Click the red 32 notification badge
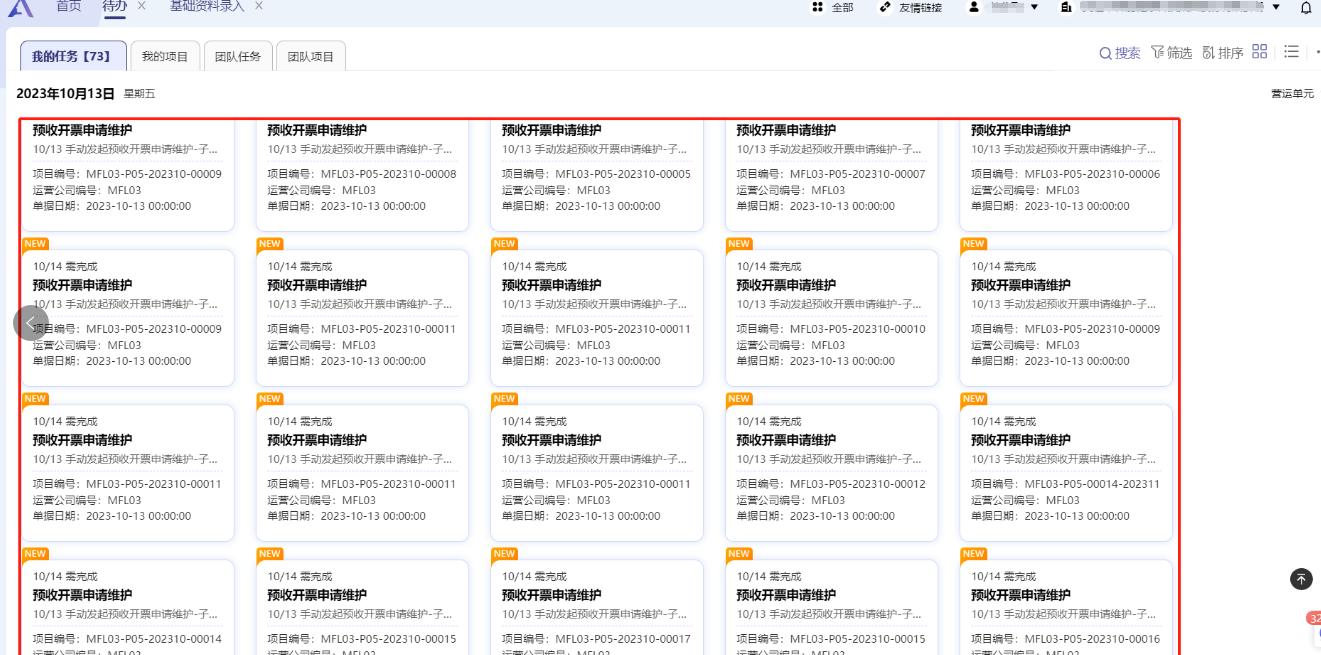The image size is (1321, 655). [x=1314, y=618]
